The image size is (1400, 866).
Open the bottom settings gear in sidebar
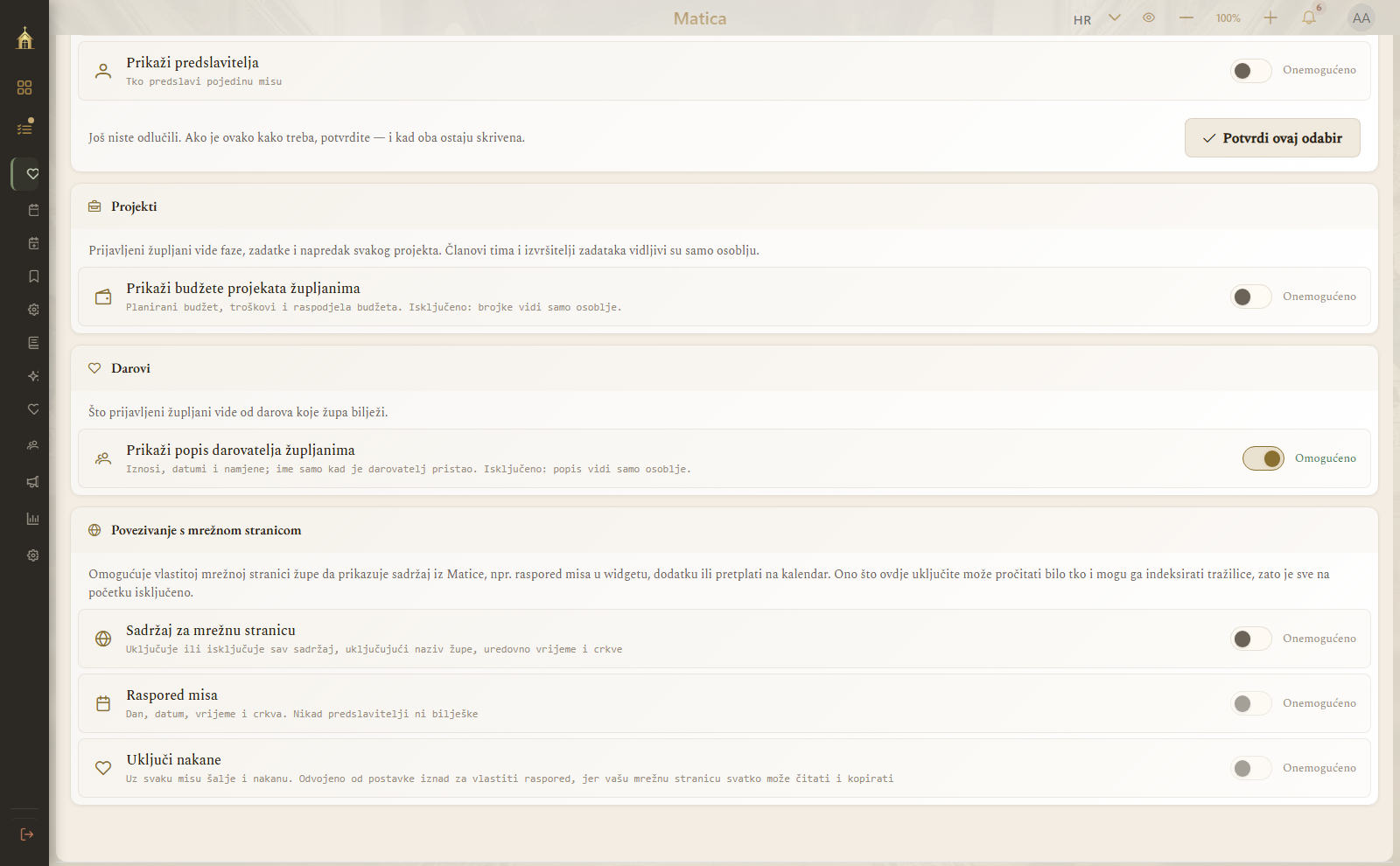(x=33, y=555)
